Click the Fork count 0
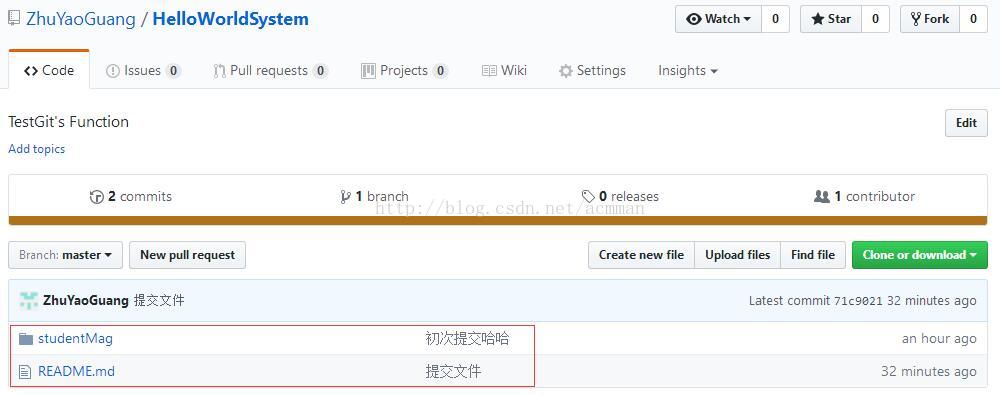This screenshot has width=1000, height=395. [x=973, y=19]
